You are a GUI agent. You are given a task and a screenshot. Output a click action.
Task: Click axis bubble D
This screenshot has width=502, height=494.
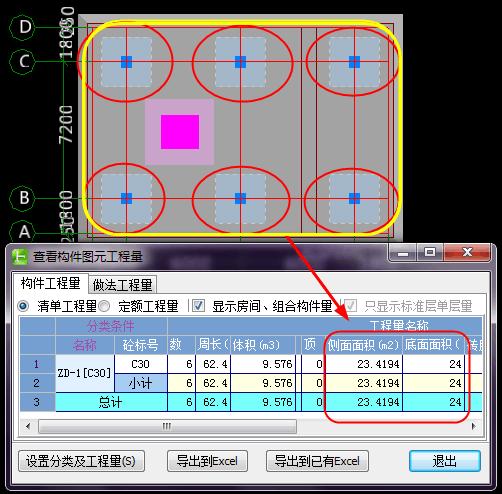tap(23, 27)
